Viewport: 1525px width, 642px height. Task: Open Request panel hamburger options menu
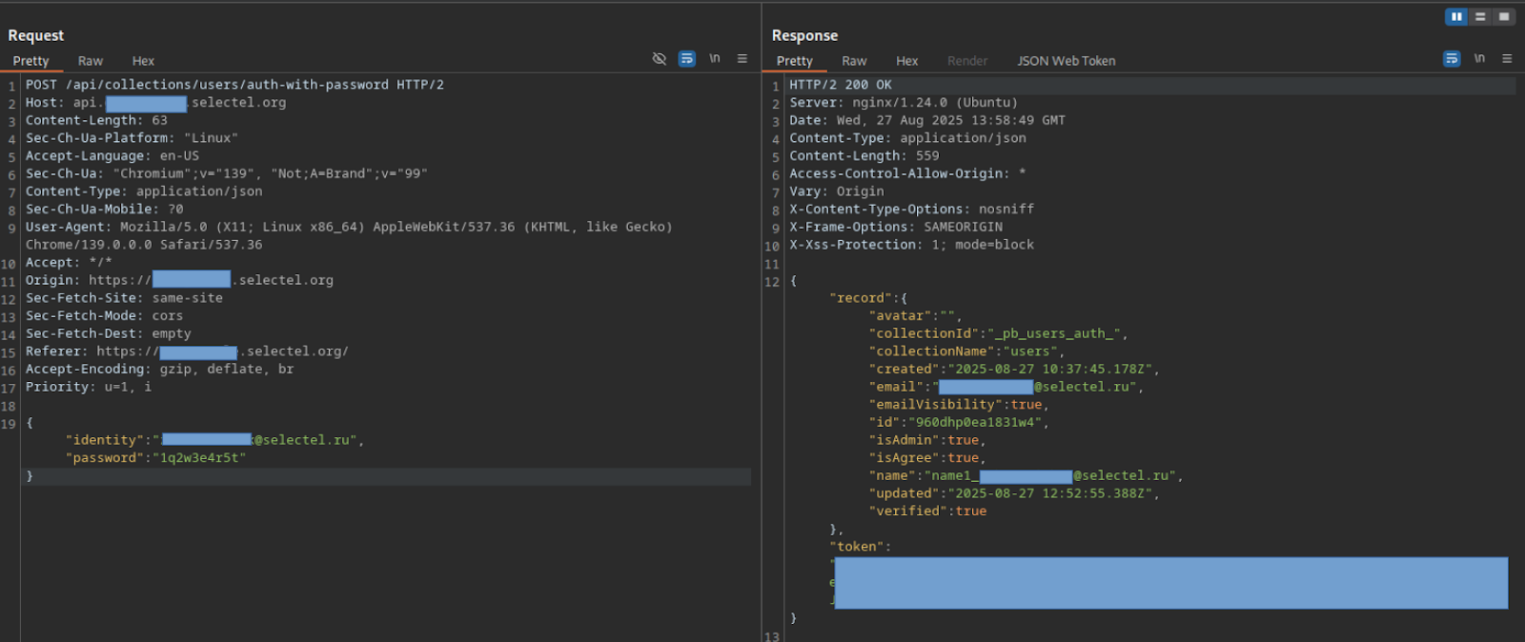(x=742, y=59)
